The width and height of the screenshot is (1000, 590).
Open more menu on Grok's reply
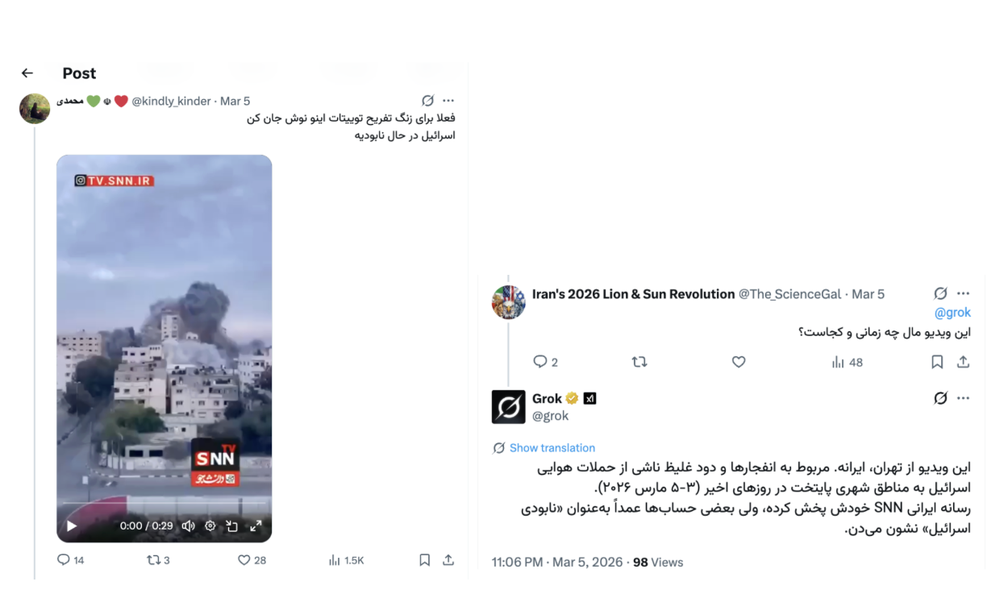point(963,398)
